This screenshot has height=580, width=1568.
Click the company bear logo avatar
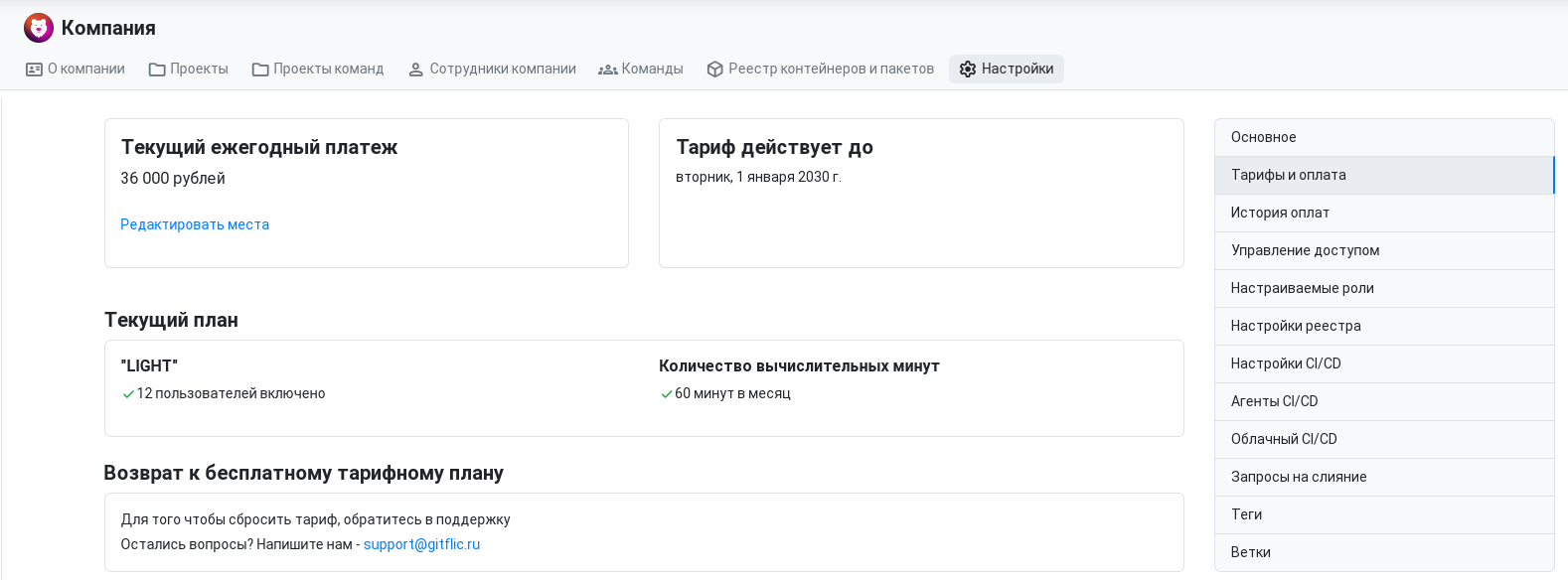[x=39, y=28]
